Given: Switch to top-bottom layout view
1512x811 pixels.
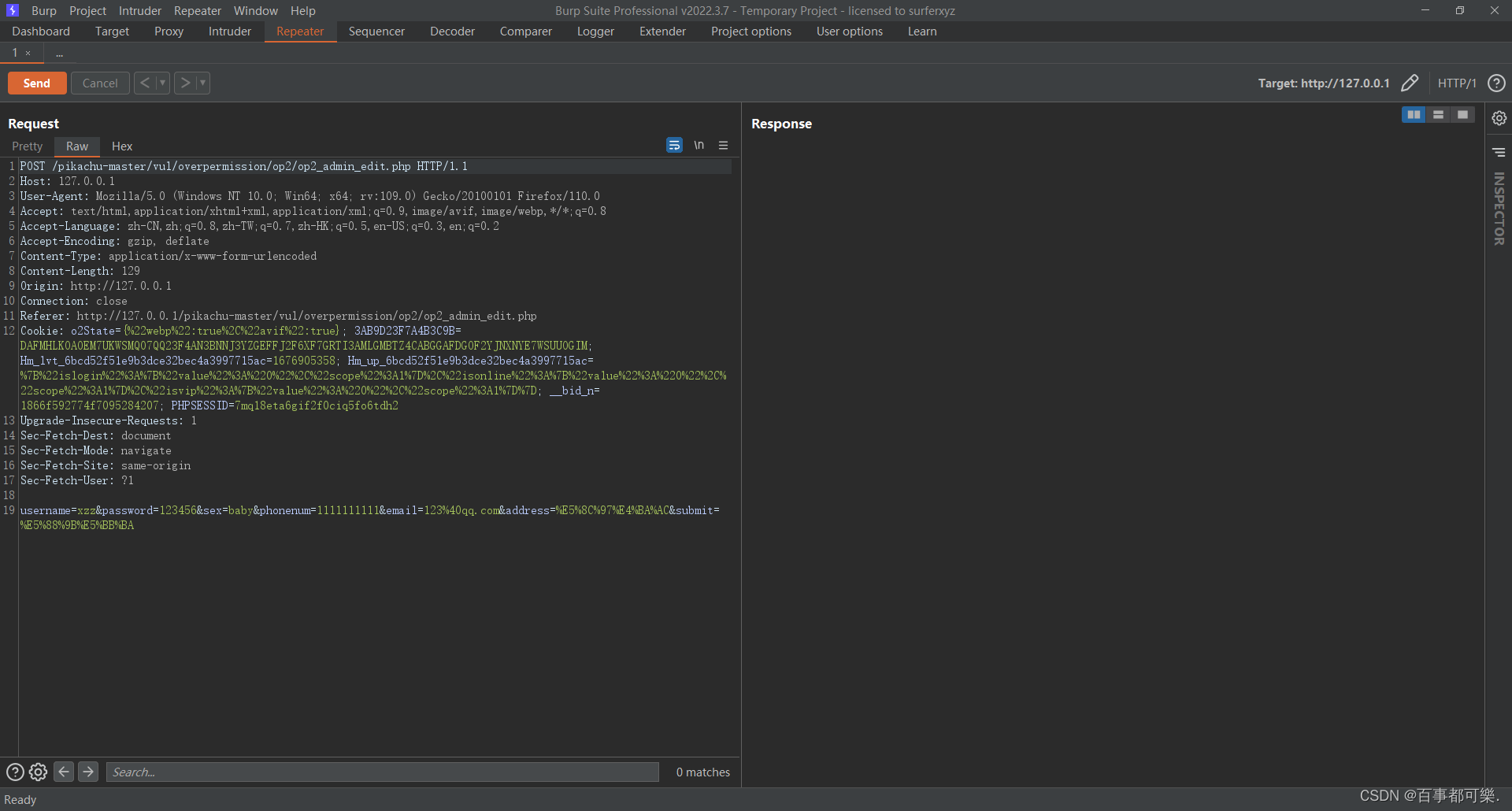Looking at the screenshot, I should 1438,115.
